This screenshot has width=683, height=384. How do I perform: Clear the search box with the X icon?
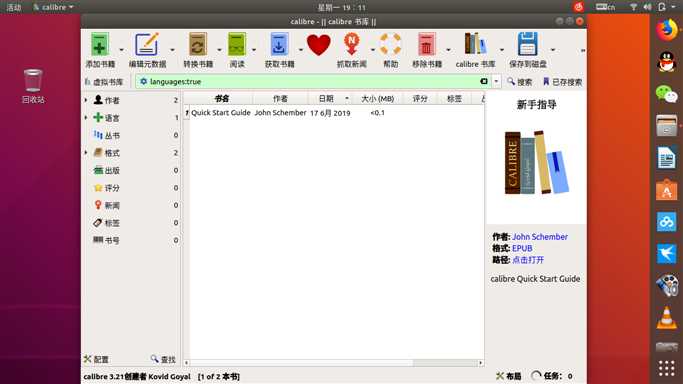[484, 81]
